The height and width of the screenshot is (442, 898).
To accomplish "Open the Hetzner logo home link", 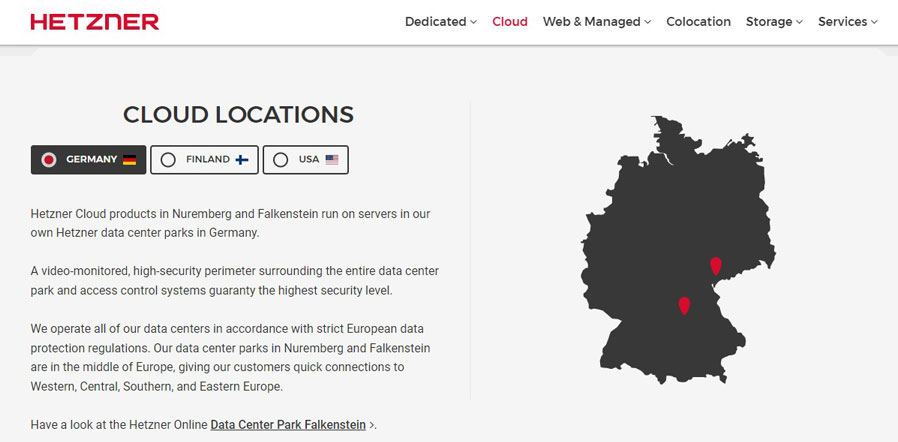I will click(x=94, y=22).
